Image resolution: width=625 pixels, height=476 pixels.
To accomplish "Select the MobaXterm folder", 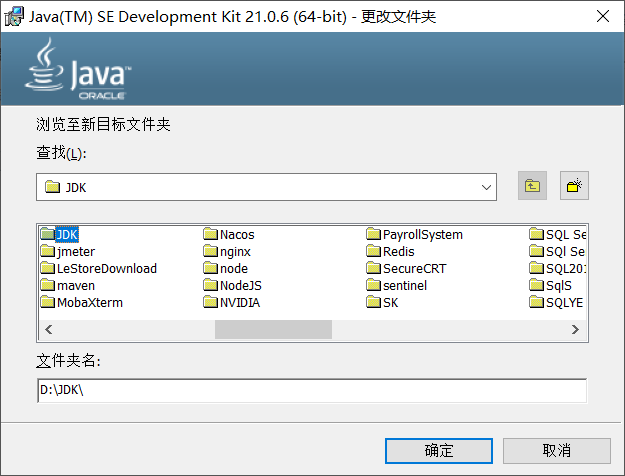I will click(x=89, y=303).
